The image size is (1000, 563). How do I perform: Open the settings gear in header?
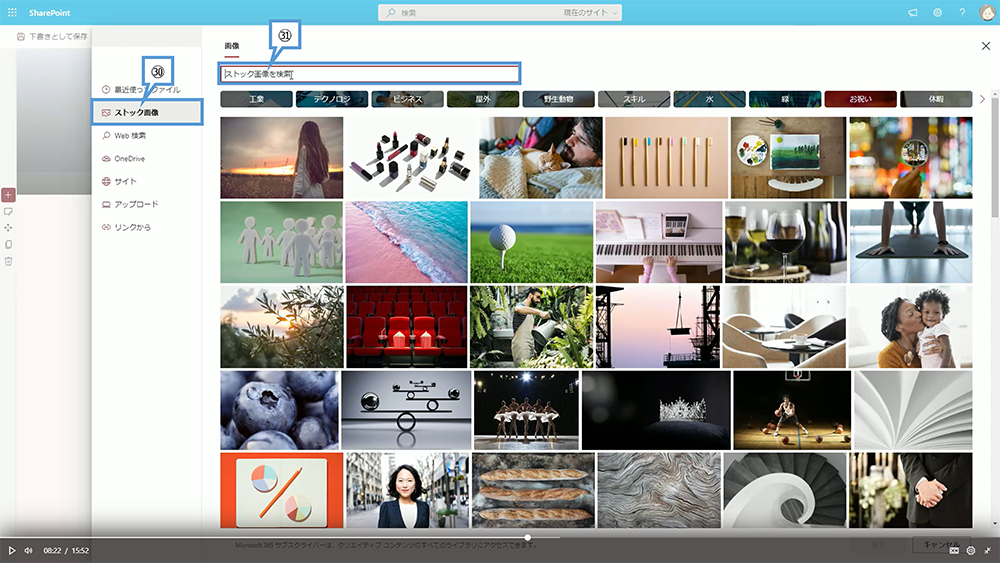click(938, 12)
